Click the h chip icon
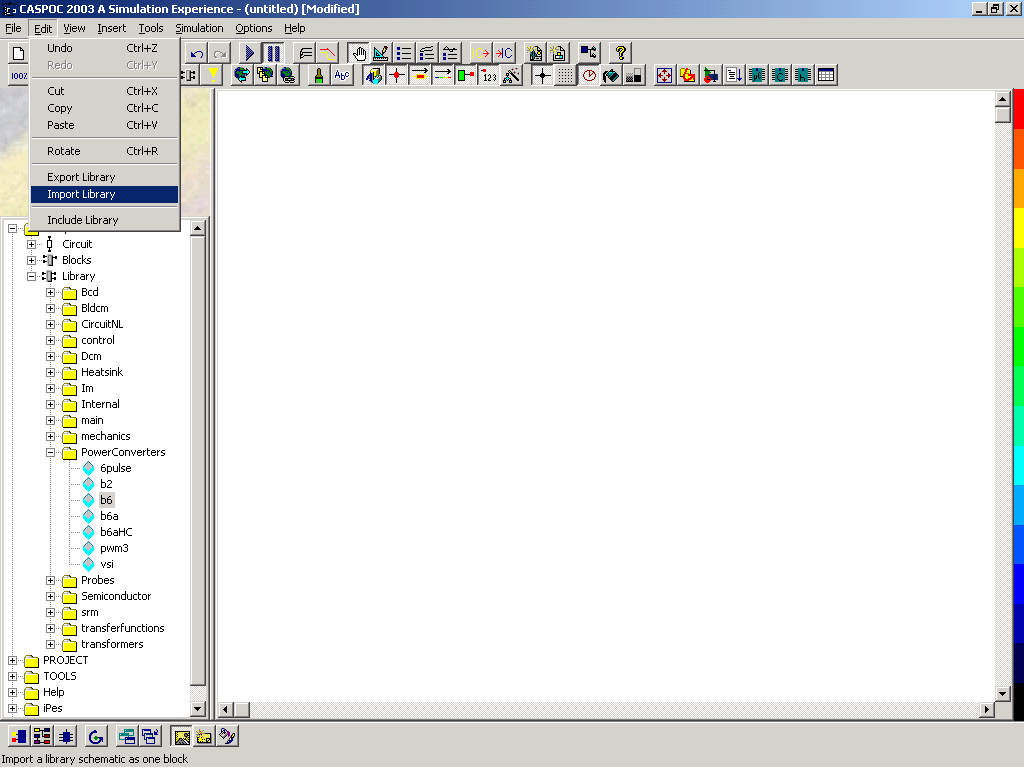 pos(803,75)
